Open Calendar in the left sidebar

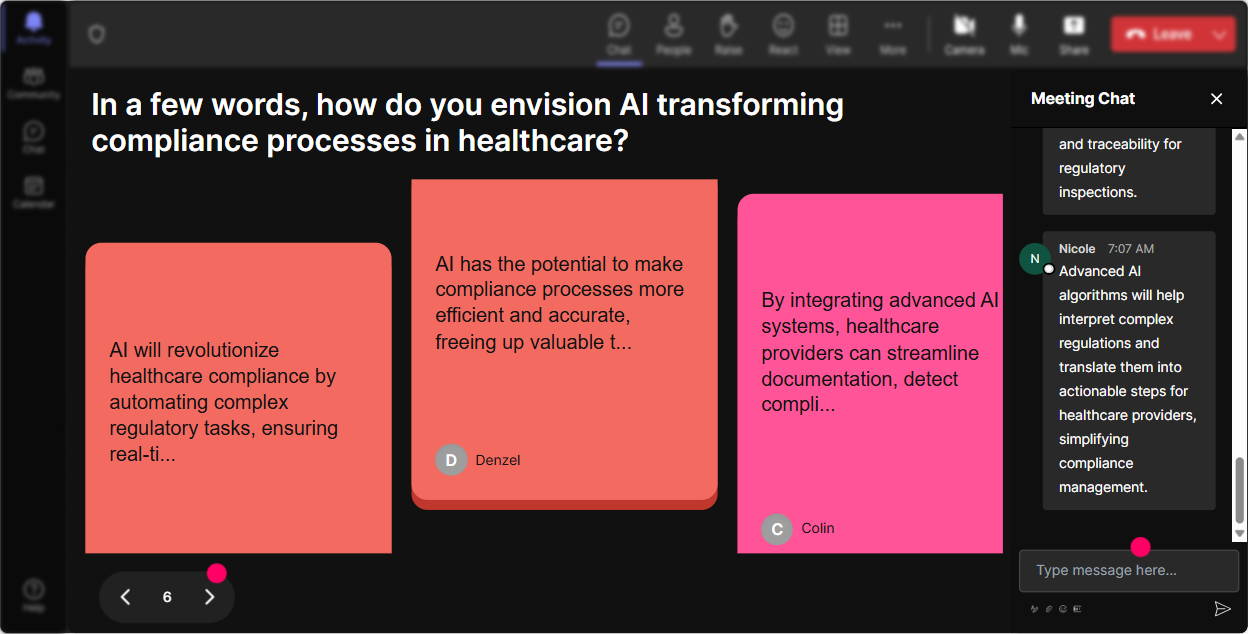point(34,191)
